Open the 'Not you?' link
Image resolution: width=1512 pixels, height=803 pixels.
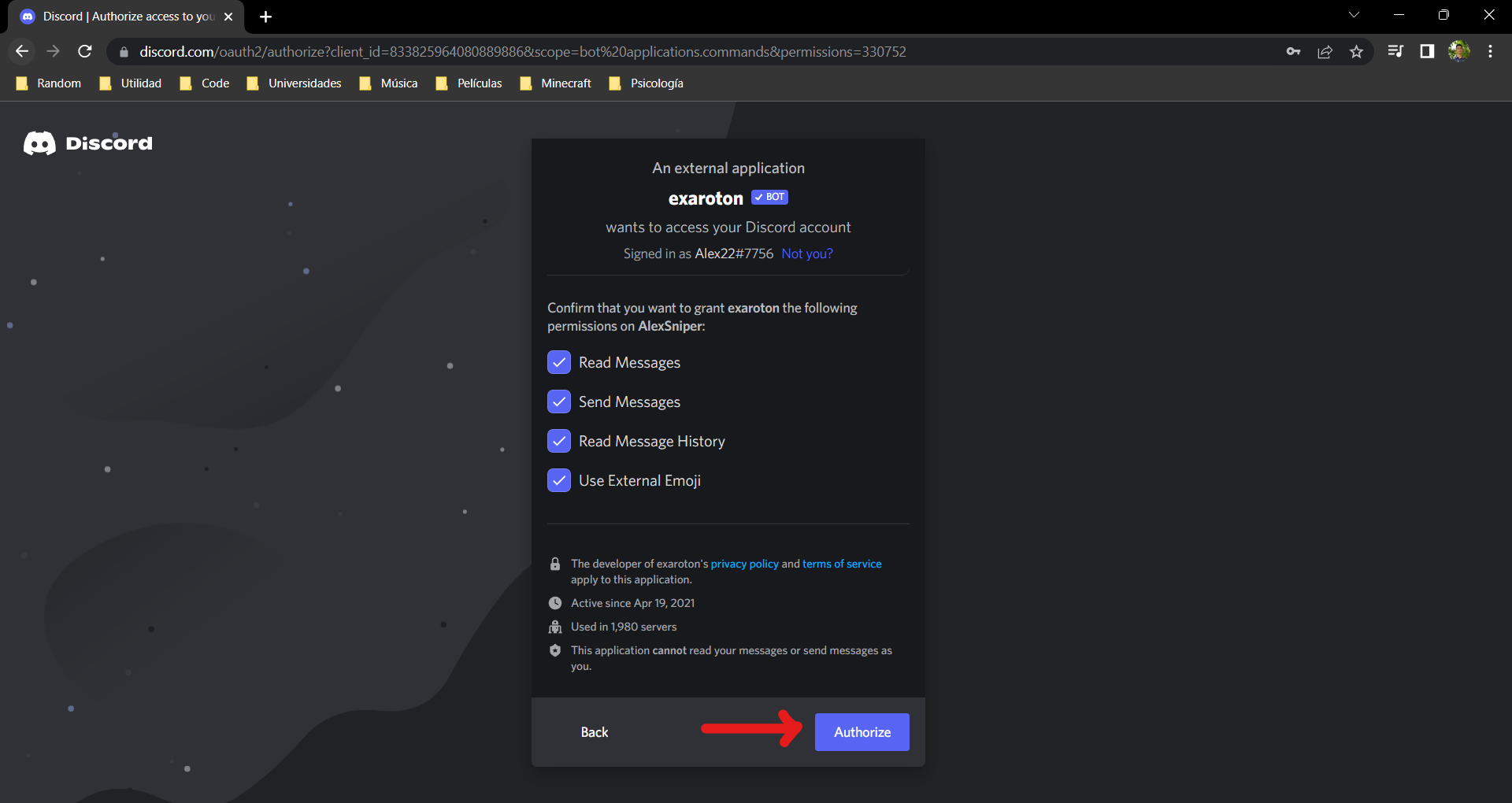pyautogui.click(x=806, y=253)
